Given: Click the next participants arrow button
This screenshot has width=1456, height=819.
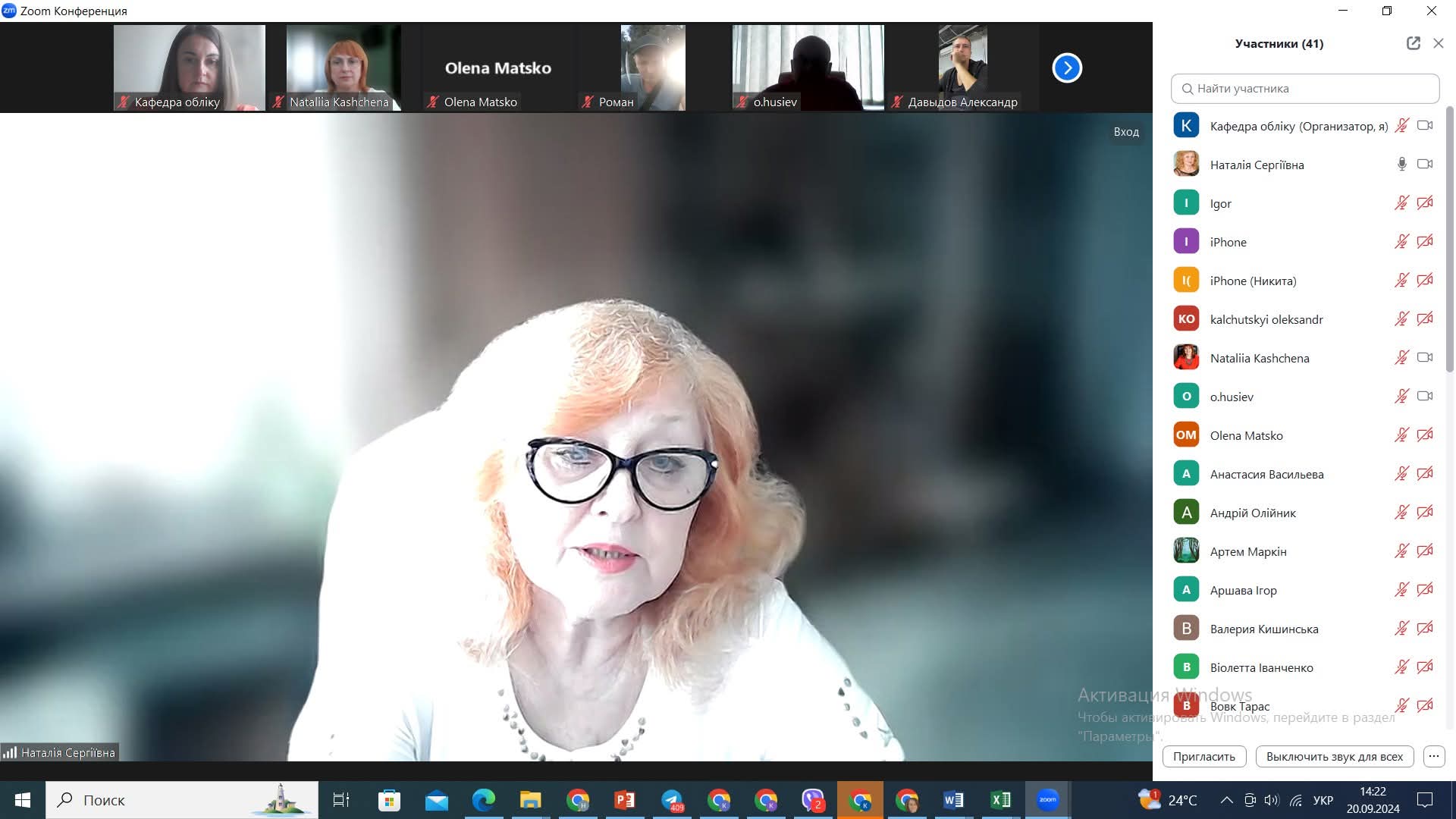Looking at the screenshot, I should click(x=1066, y=68).
